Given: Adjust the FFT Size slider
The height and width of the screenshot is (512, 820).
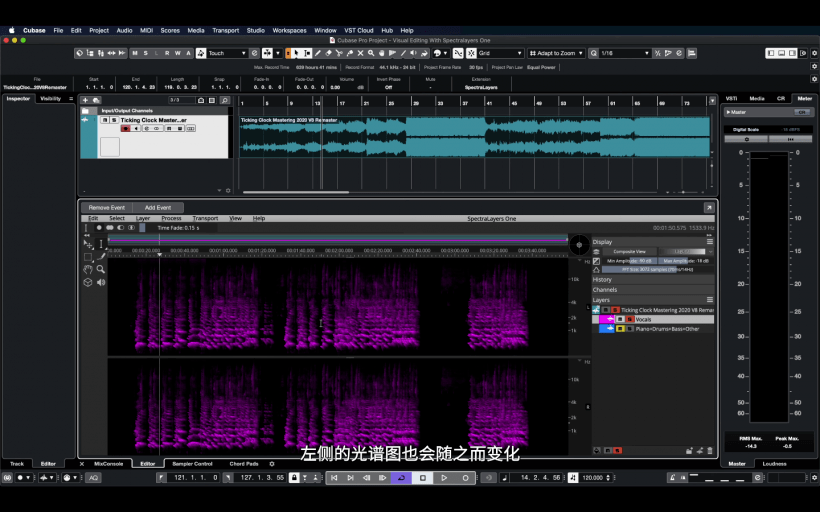Looking at the screenshot, I should (657, 270).
